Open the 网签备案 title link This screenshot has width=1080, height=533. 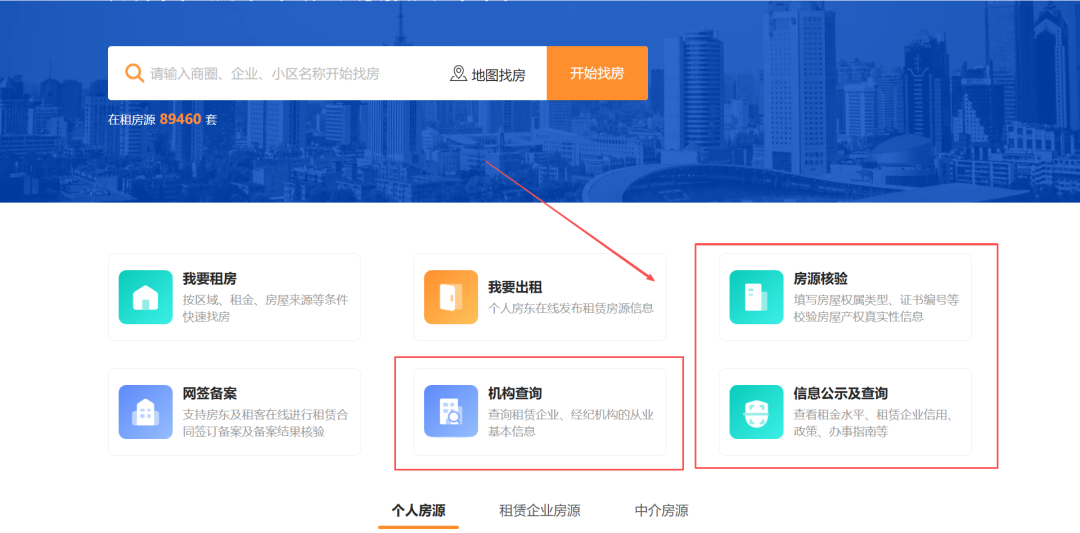[209, 394]
